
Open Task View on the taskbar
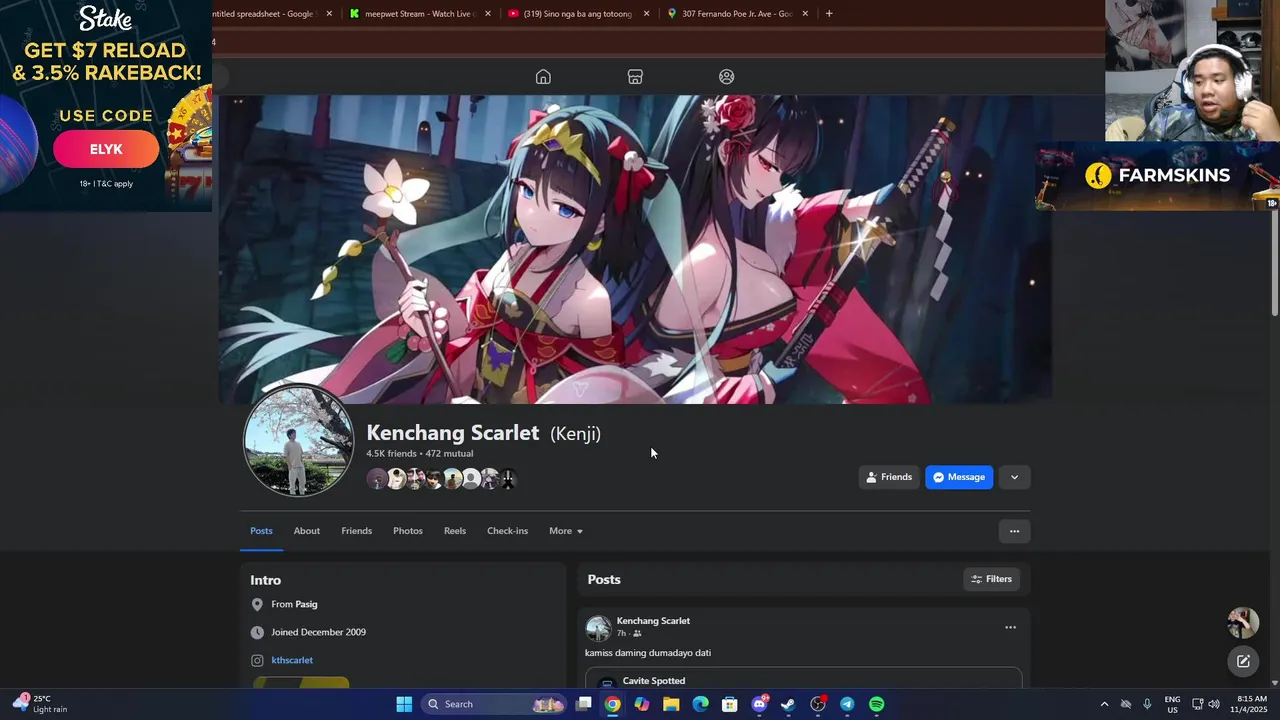click(584, 704)
